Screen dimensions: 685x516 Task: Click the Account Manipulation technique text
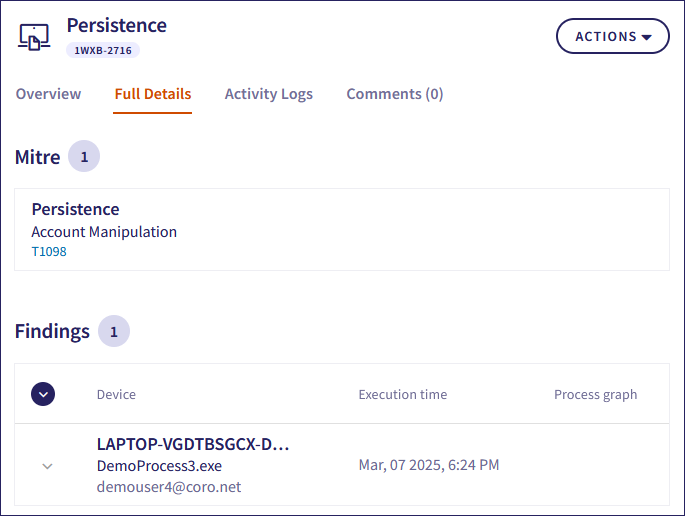coord(104,232)
